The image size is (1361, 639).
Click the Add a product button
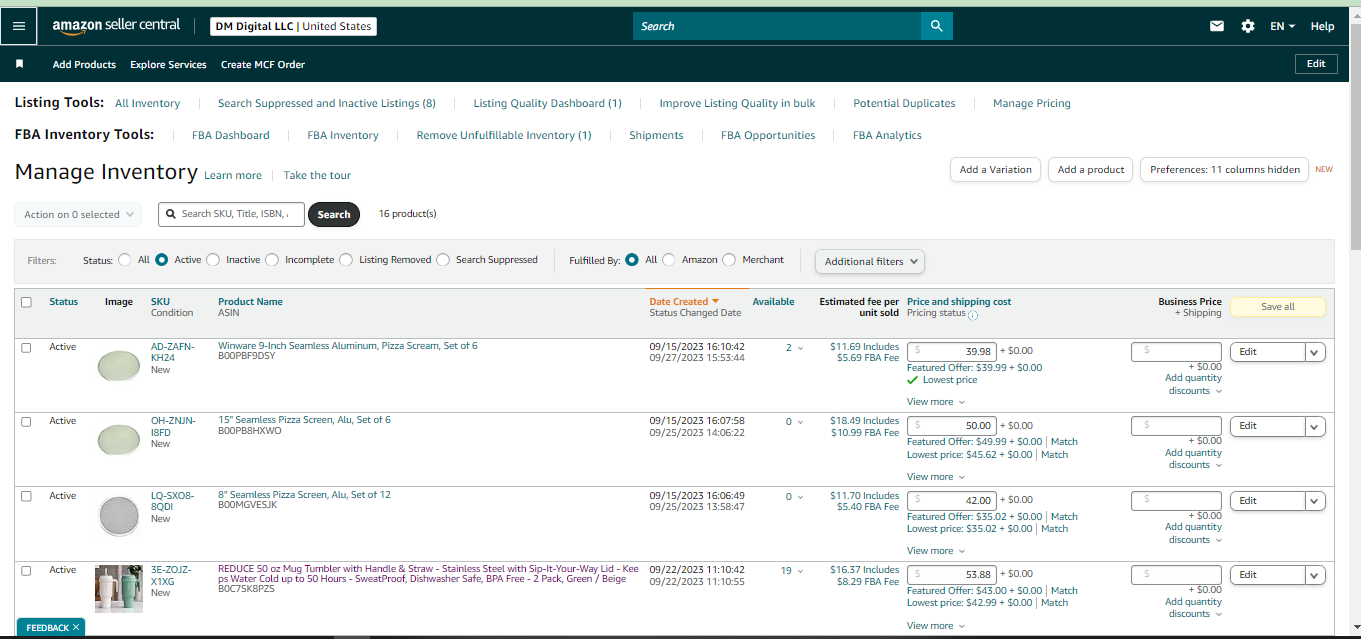click(1091, 170)
